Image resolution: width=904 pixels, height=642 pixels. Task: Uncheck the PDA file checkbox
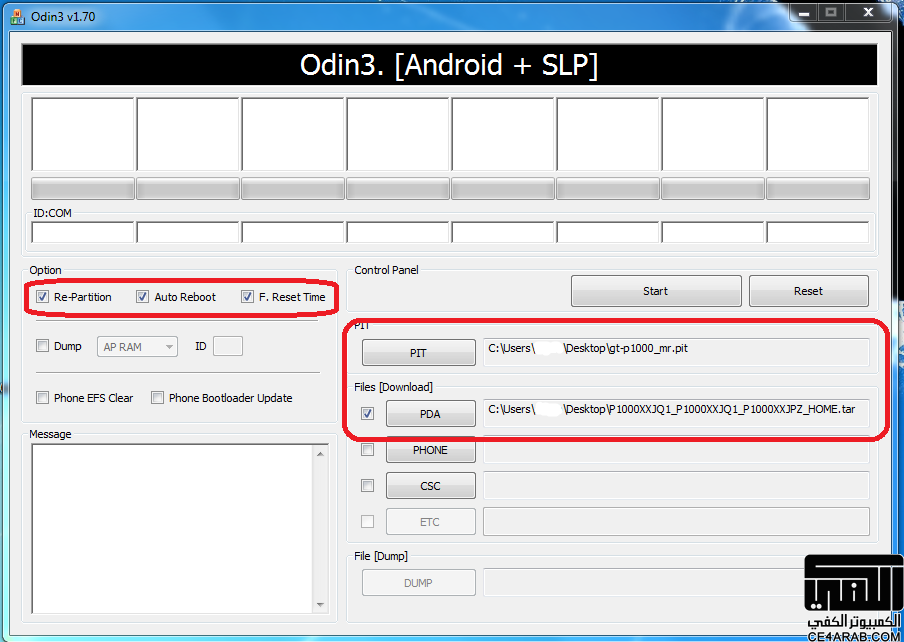pyautogui.click(x=367, y=414)
